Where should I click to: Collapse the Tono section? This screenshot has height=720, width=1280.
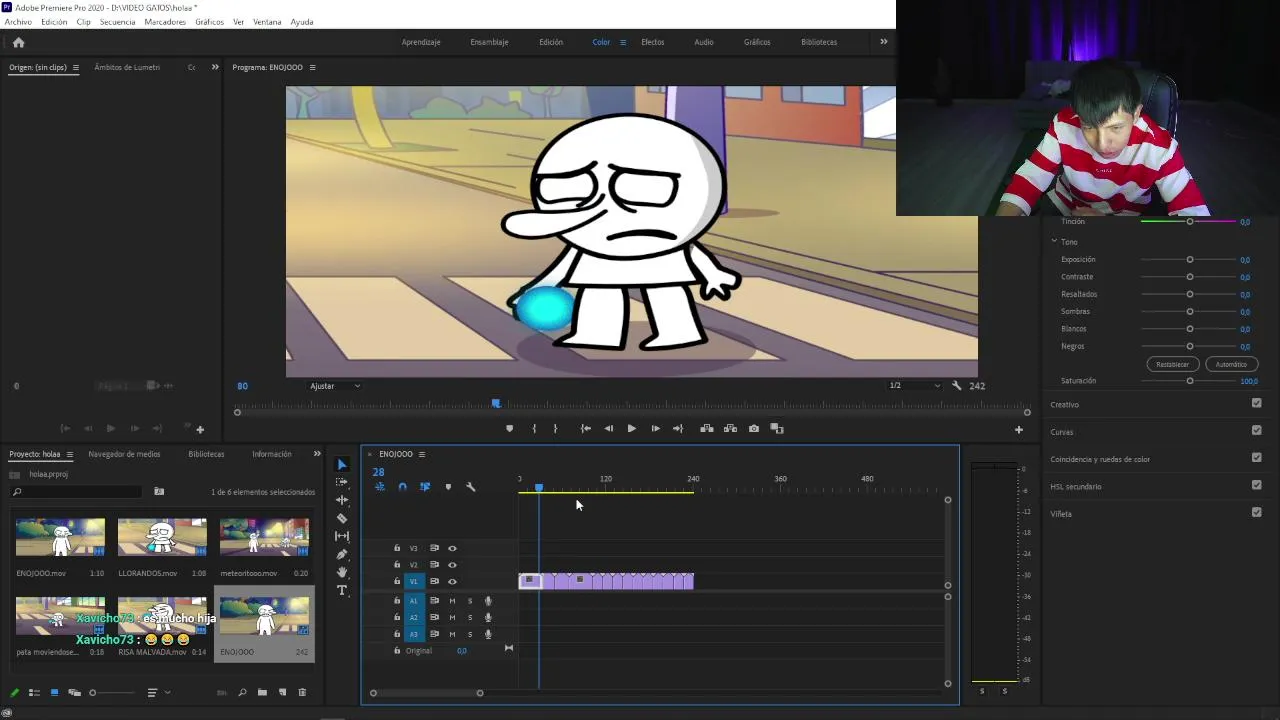(1054, 241)
